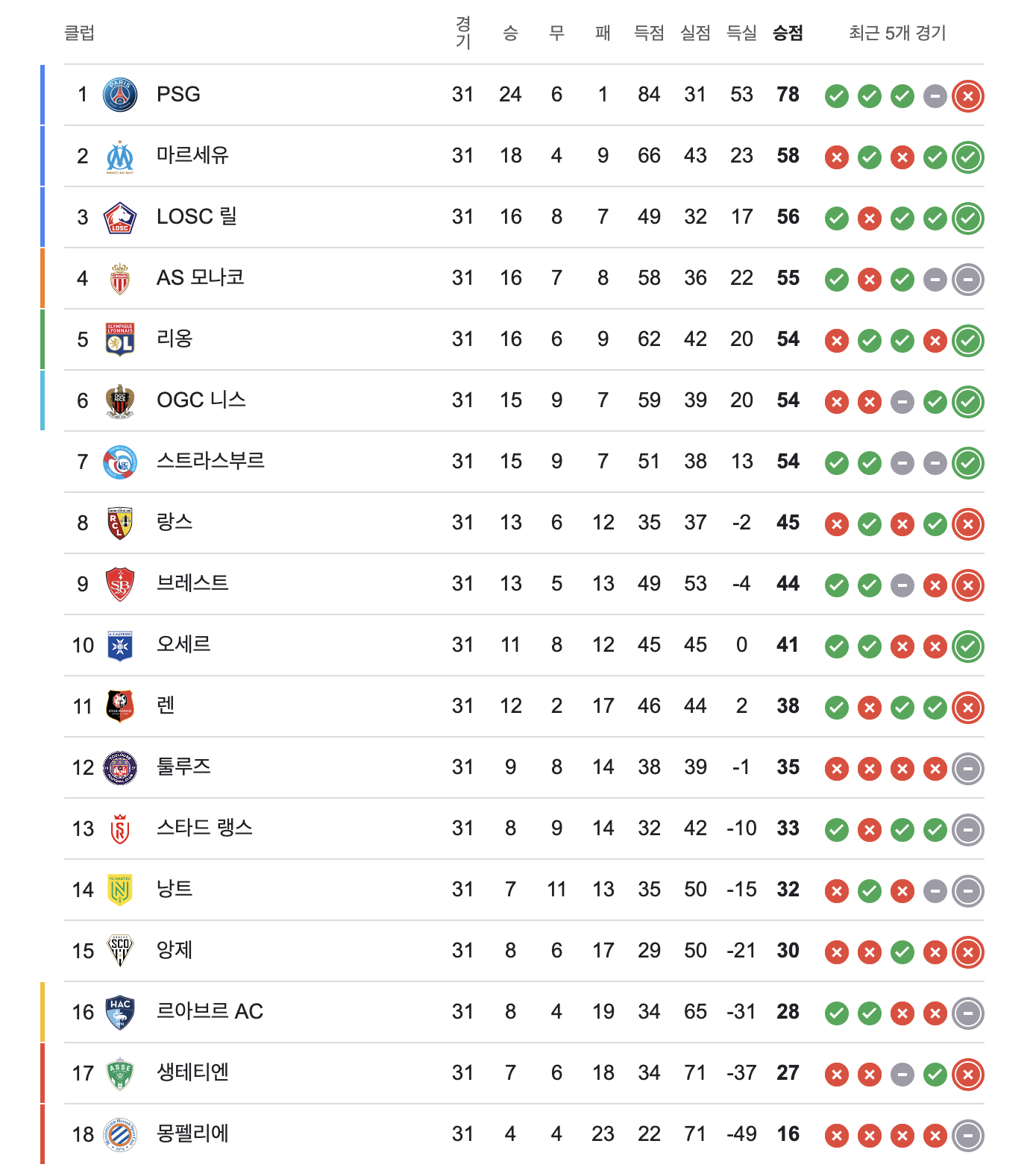
Task: Click the LOSC Lille crest icon
Action: (x=120, y=218)
